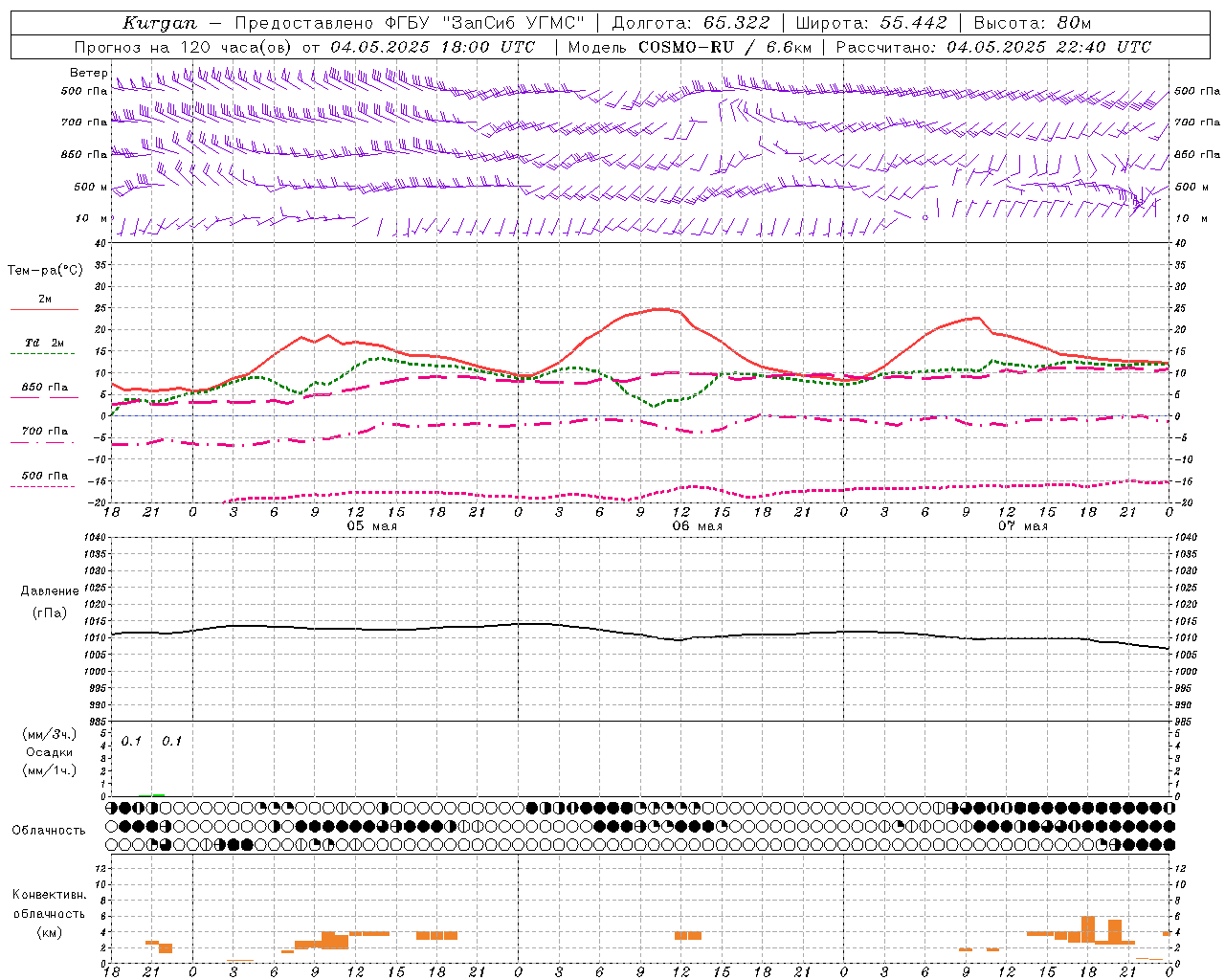Click the "Ветер" wind panel label
The width and height of the screenshot is (1225, 980).
click(89, 73)
